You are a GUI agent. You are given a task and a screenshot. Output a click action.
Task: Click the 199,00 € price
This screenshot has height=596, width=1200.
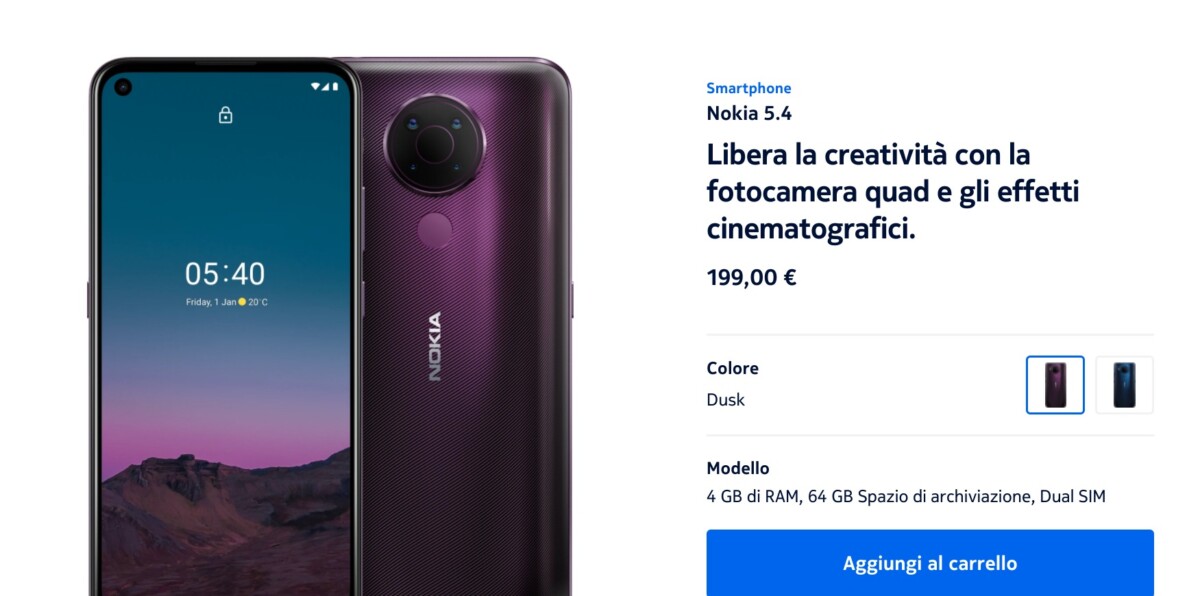pos(751,277)
